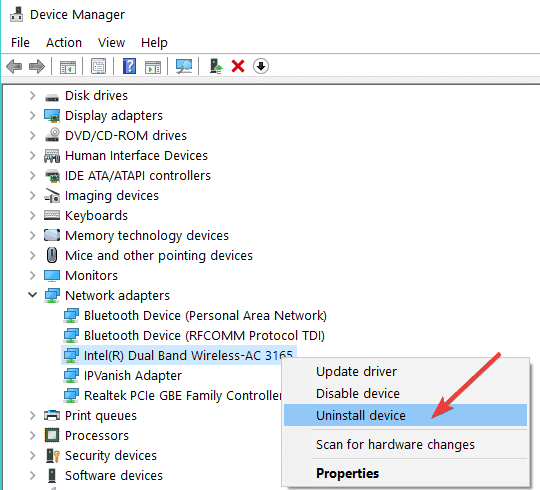Expand the Disk drives node
540x490 pixels.
pos(33,95)
